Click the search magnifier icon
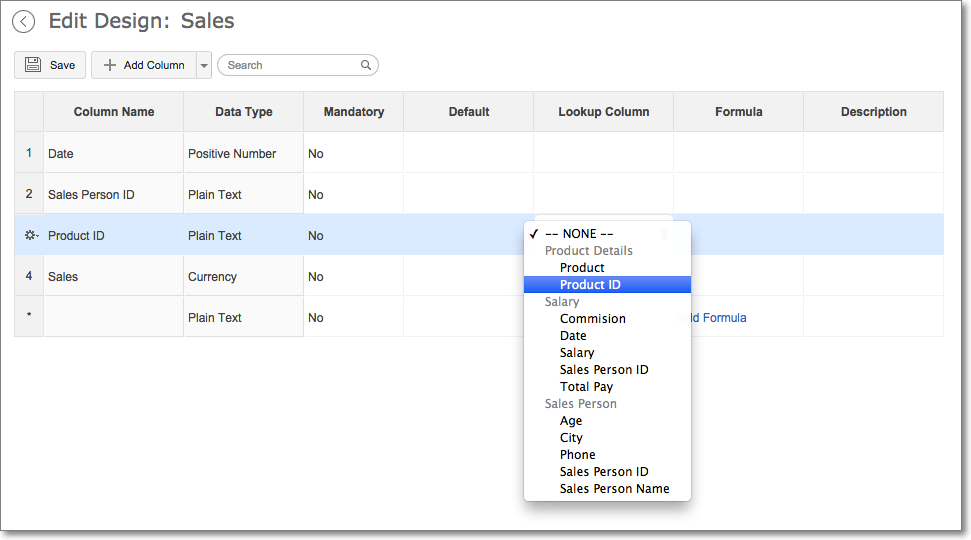This screenshot has width=971, height=540. [366, 65]
